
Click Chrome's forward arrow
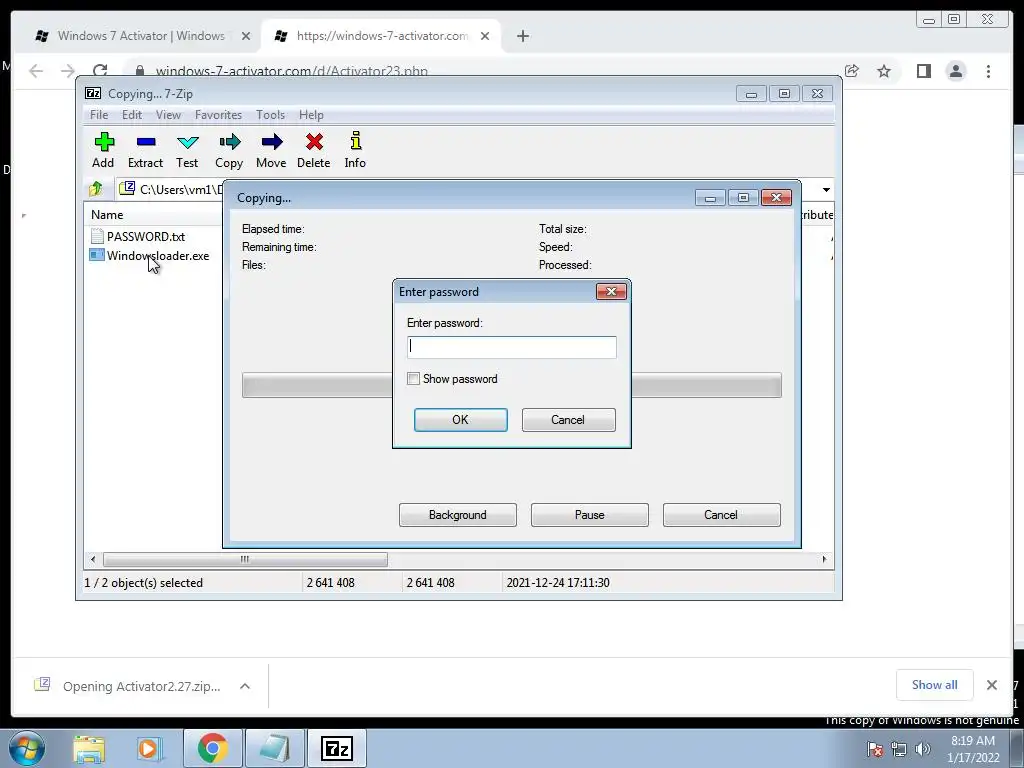click(x=68, y=71)
